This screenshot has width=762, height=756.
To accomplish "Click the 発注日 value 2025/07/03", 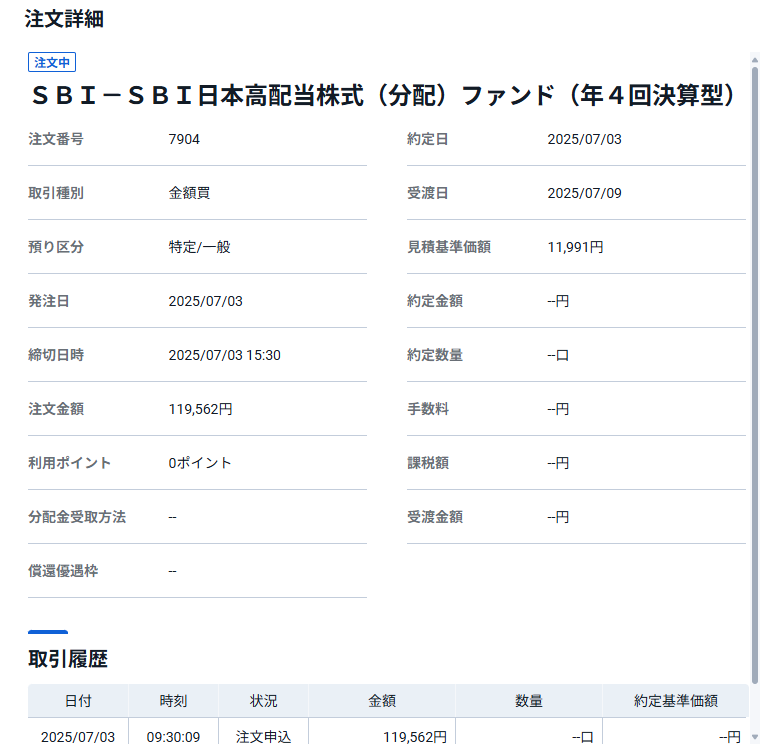I will [205, 301].
